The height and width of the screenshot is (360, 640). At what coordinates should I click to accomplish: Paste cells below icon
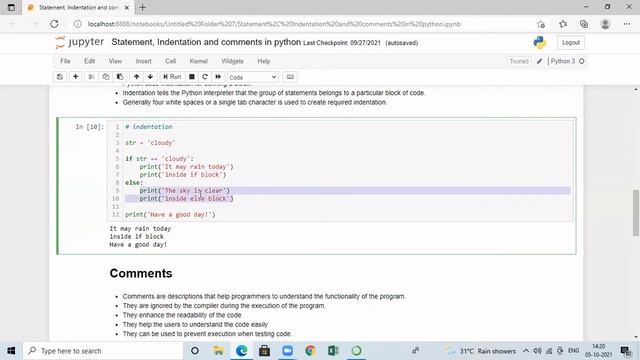coord(120,77)
